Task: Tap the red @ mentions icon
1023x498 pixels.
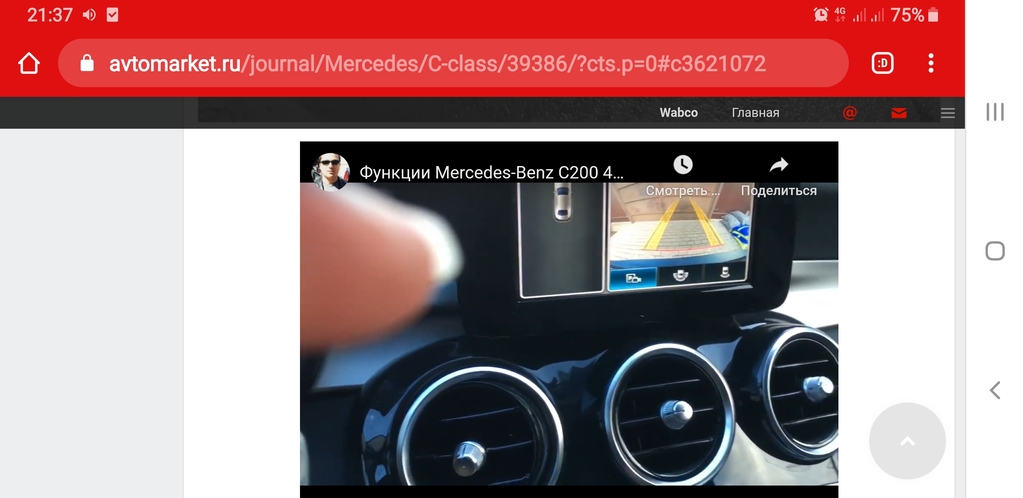Action: [849, 113]
